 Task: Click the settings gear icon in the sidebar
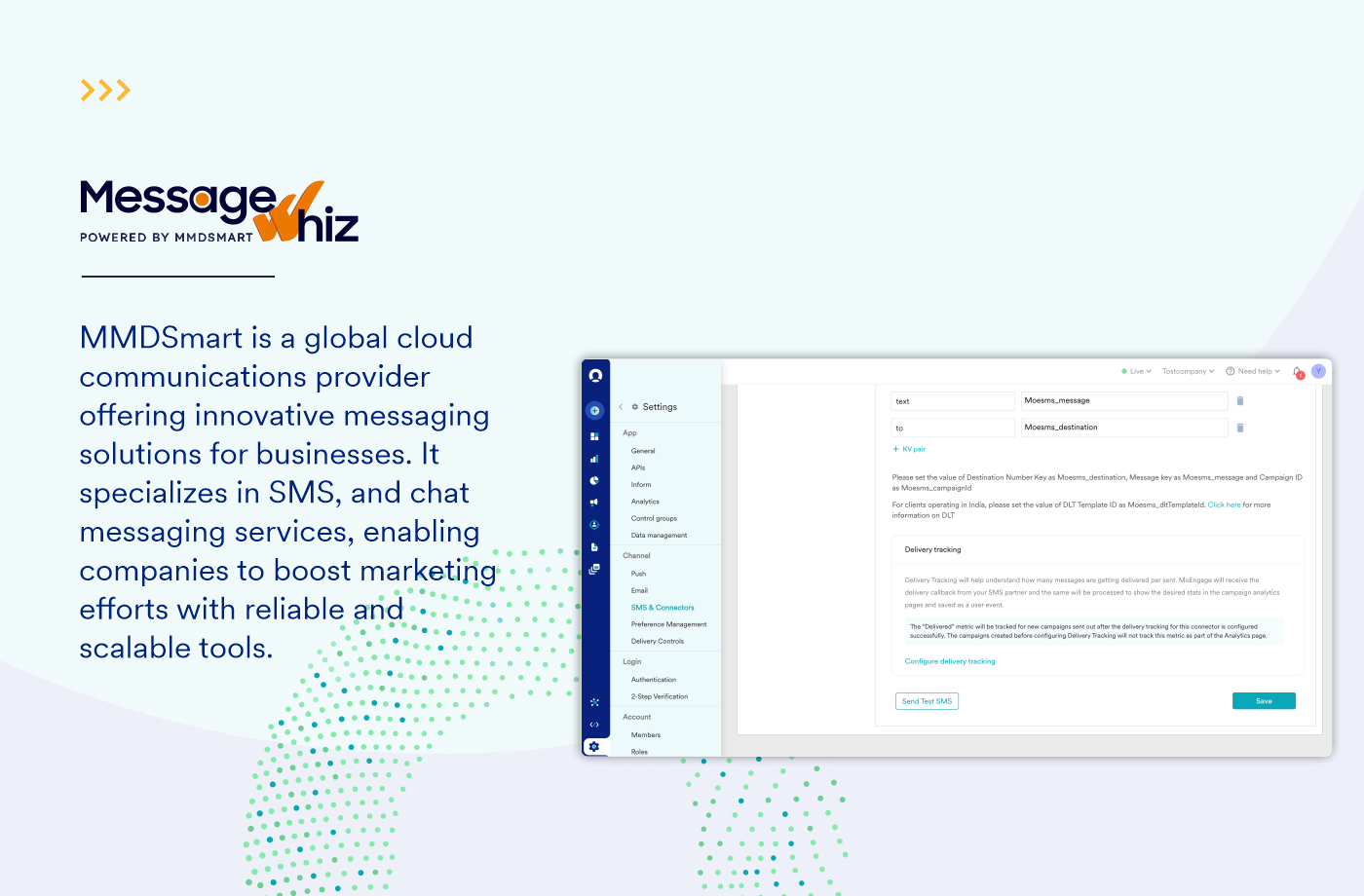[x=594, y=747]
